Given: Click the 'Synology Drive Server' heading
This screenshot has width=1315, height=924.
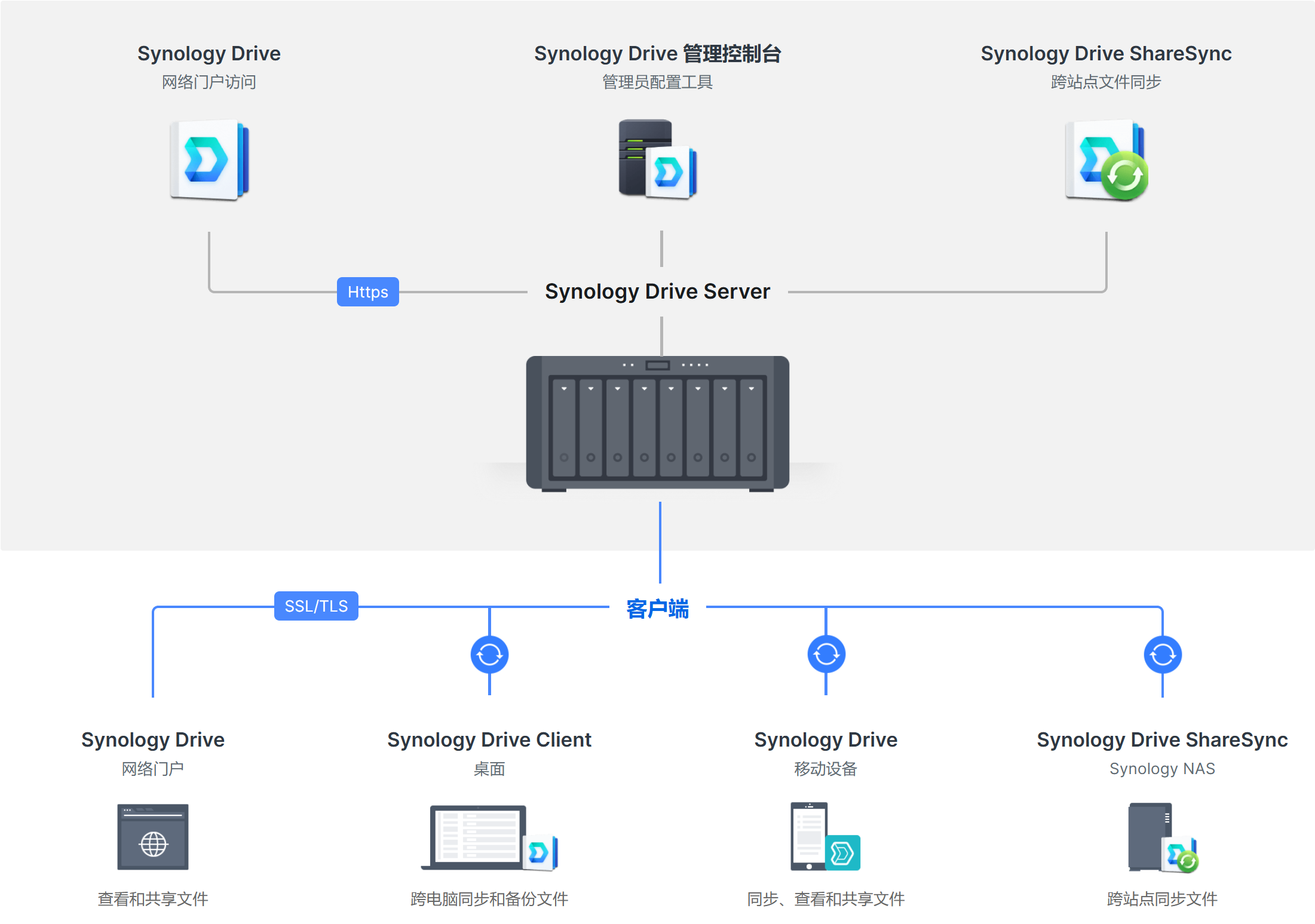Looking at the screenshot, I should tap(658, 291).
